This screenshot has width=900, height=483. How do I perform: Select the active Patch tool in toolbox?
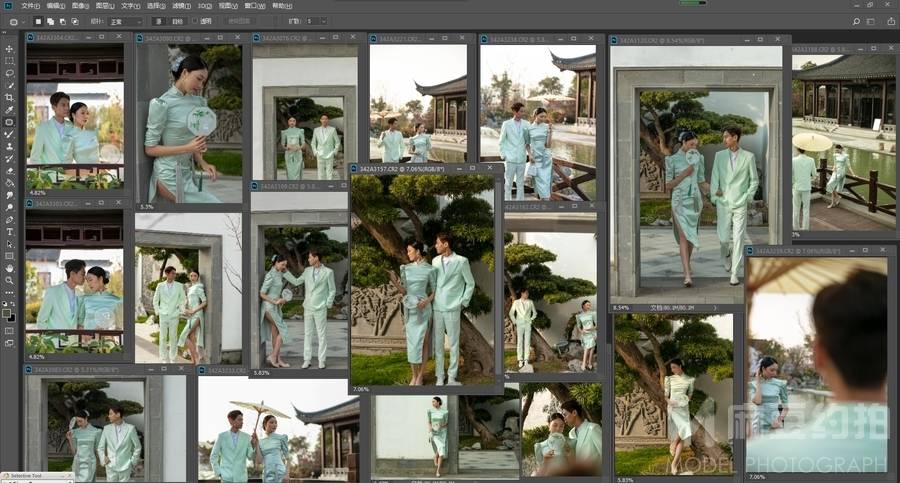coord(9,122)
